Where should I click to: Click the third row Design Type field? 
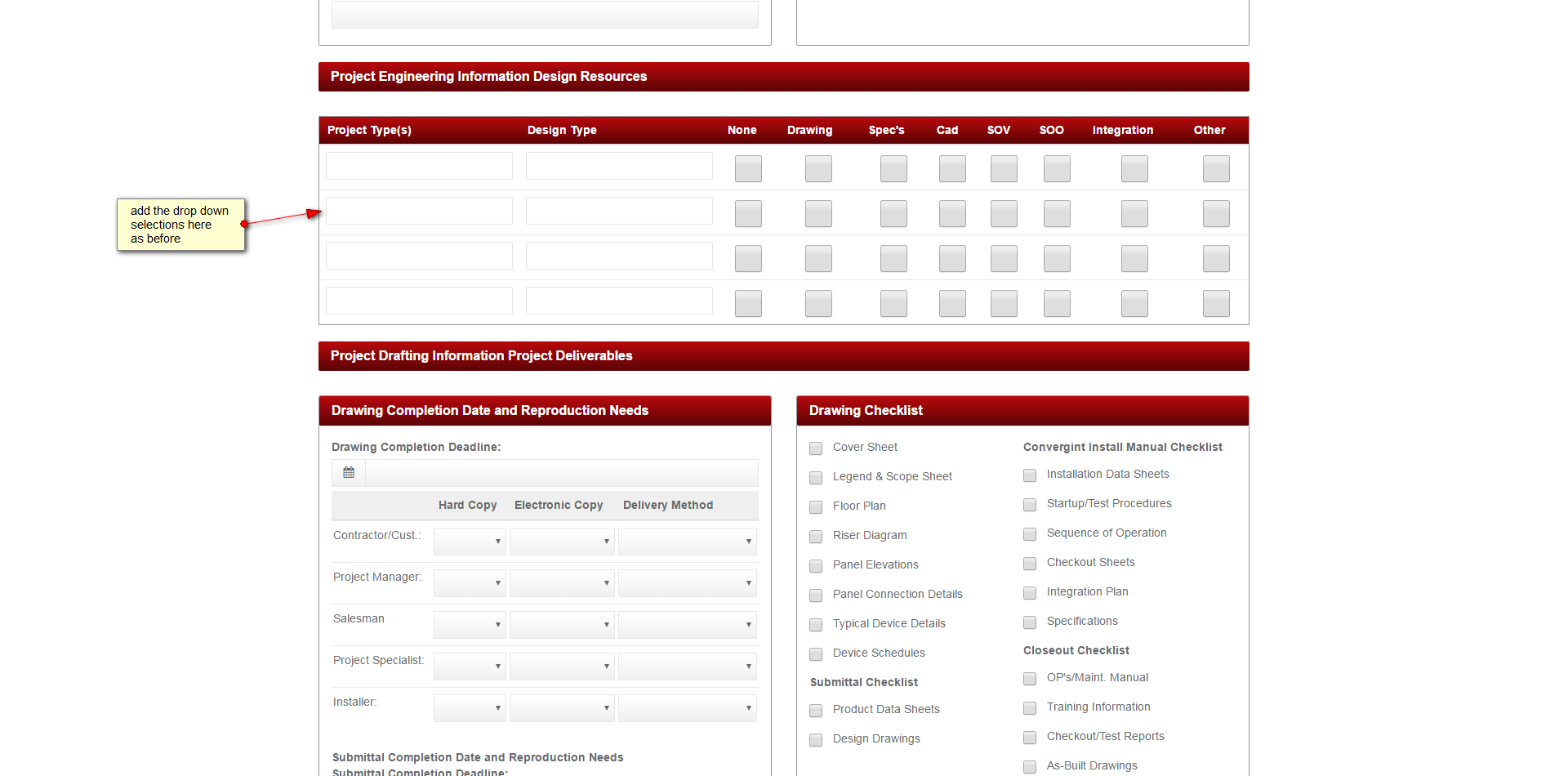pyautogui.click(x=619, y=256)
